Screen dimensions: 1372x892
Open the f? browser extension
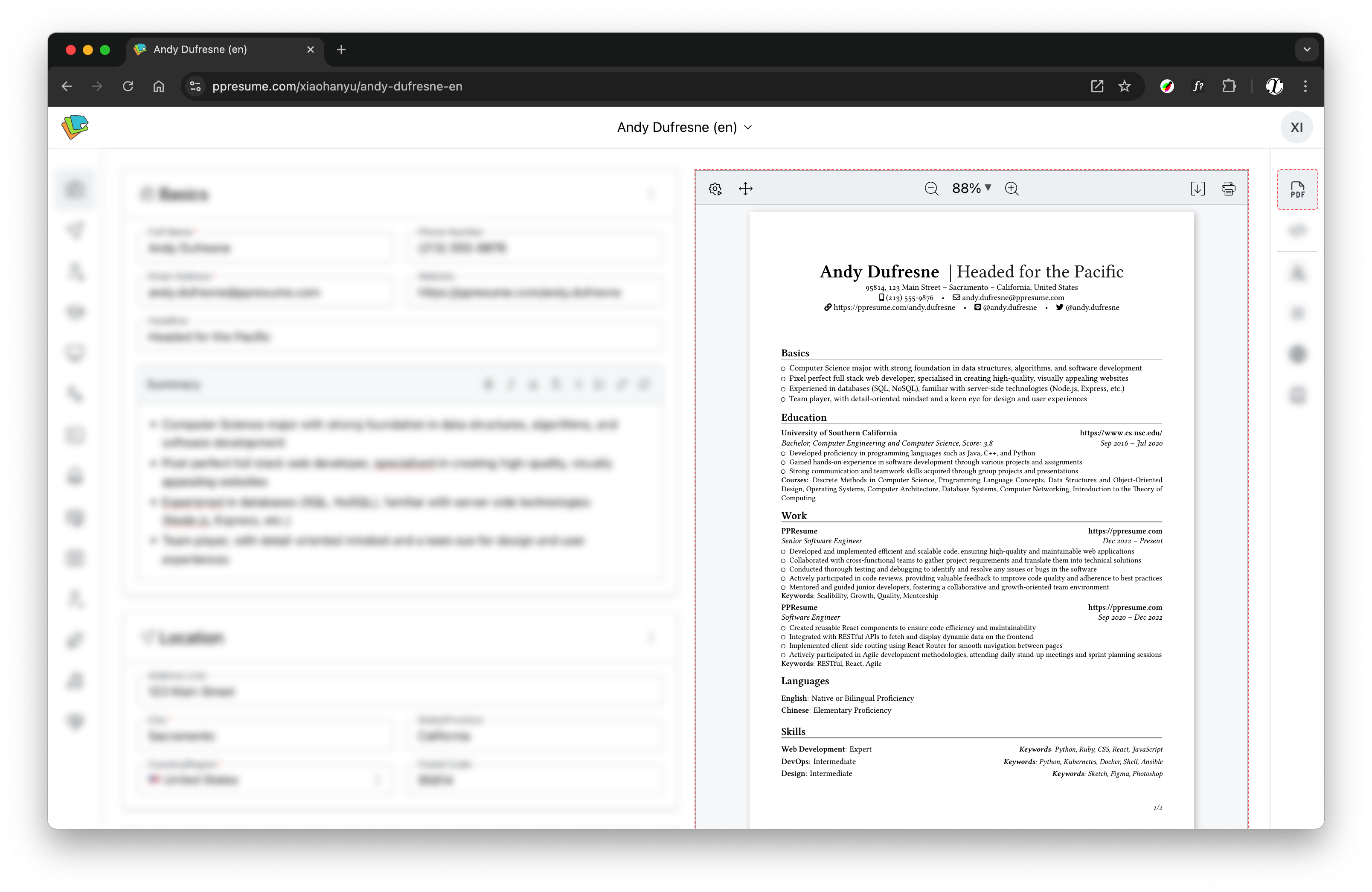point(1198,86)
